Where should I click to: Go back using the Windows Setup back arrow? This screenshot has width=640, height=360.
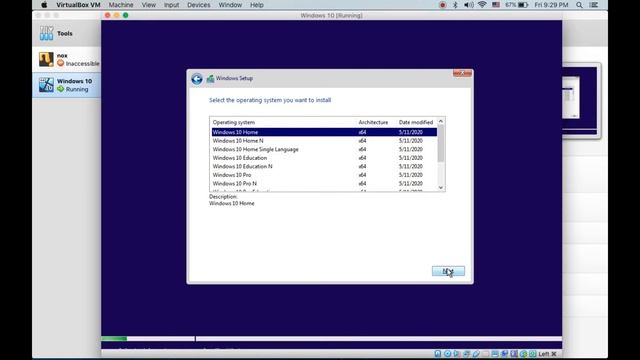click(197, 79)
